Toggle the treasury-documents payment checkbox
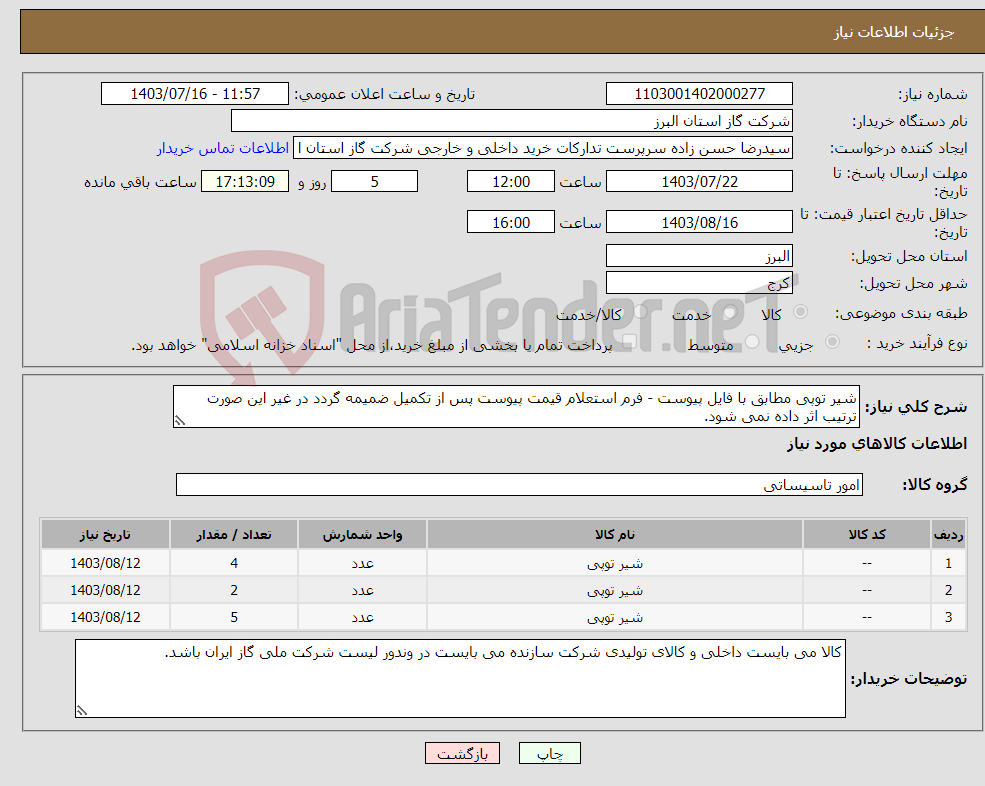The height and width of the screenshot is (786, 985). 628,342
